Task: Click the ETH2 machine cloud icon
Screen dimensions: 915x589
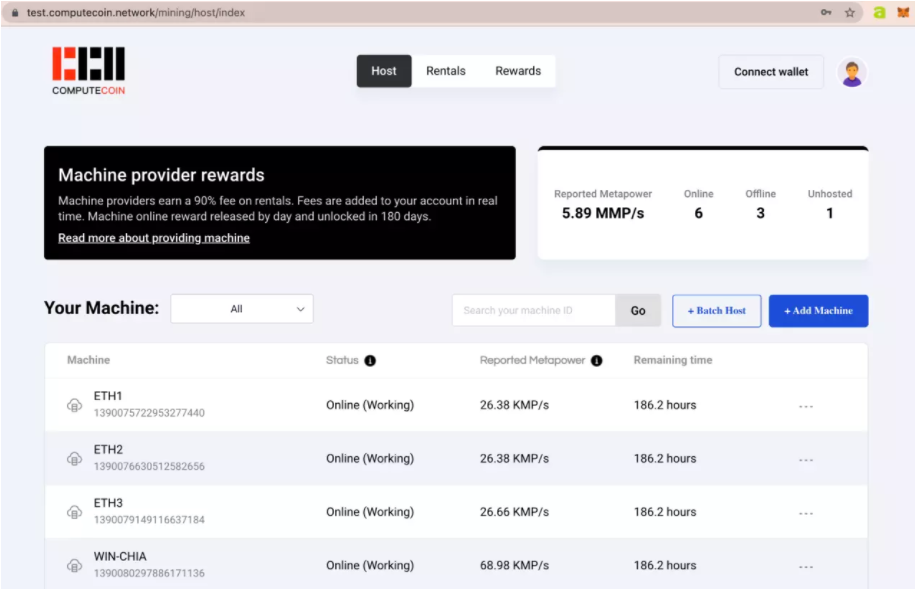Action: pyautogui.click(x=74, y=458)
